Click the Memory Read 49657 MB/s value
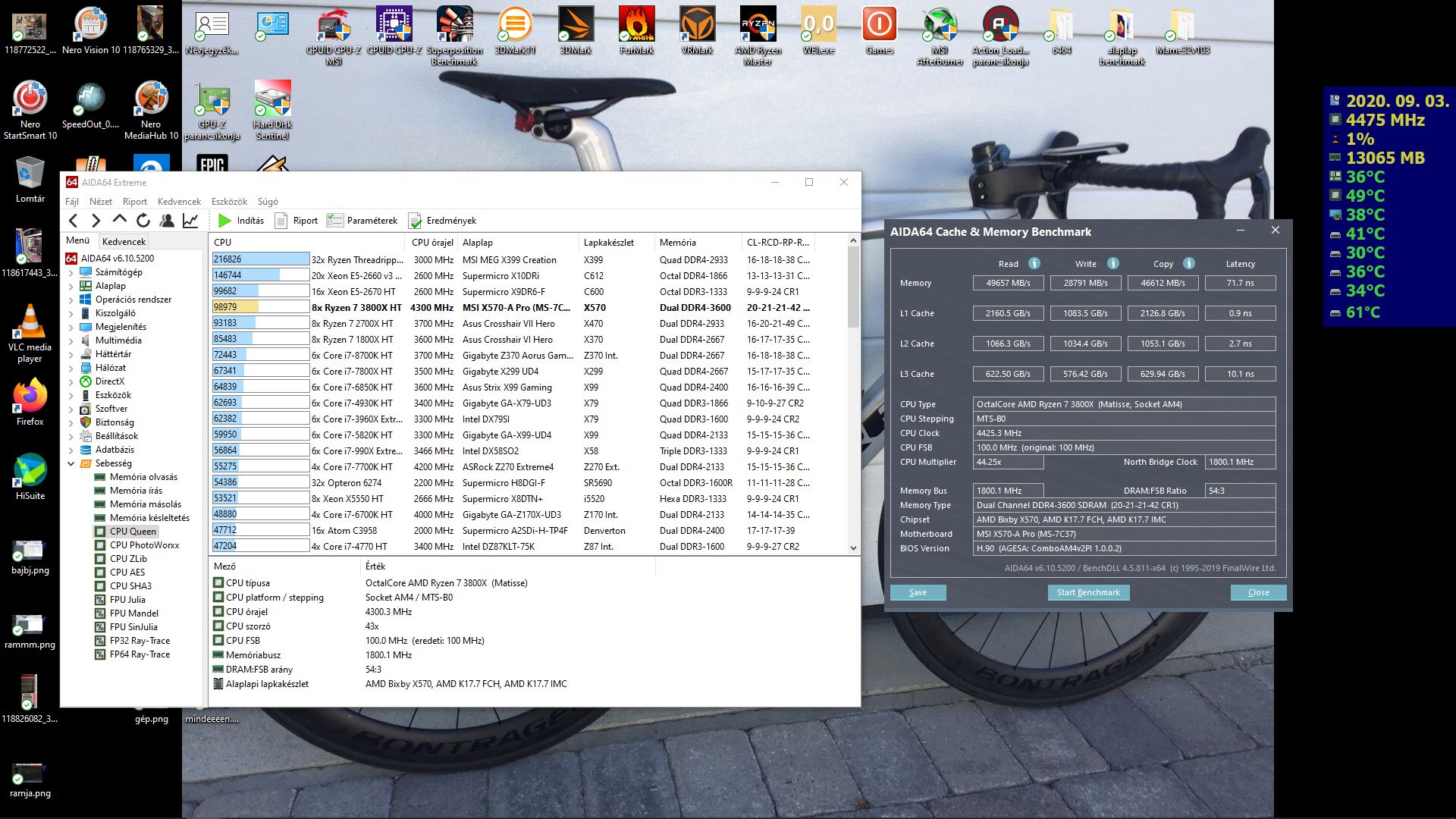The height and width of the screenshot is (819, 1456). [1009, 283]
